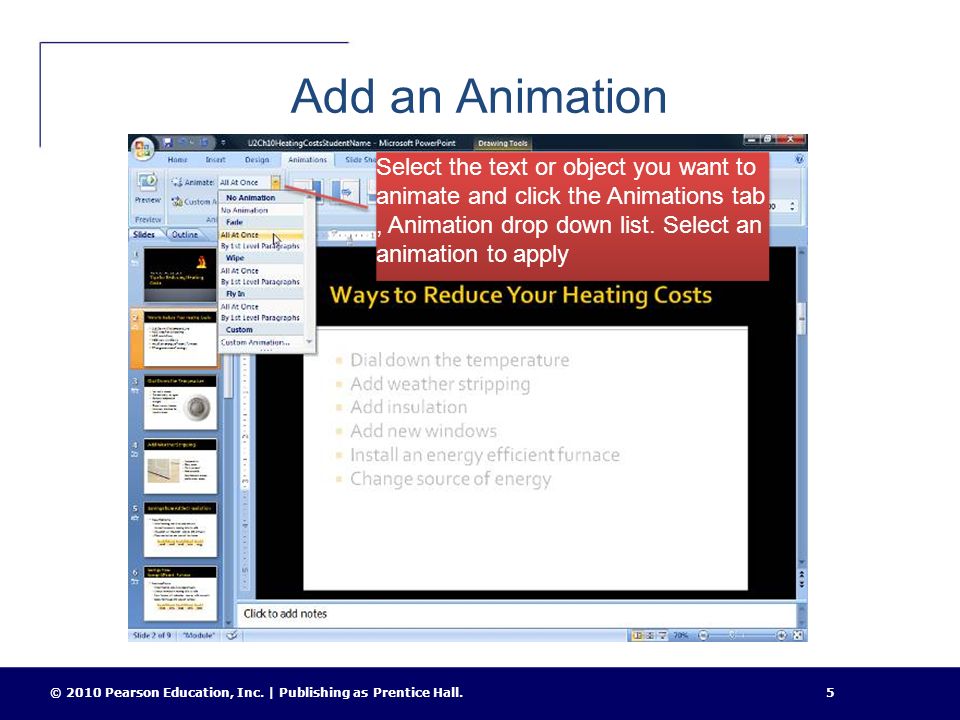
Task: Click slide title 'Ways to Reduce Your Heating Costs'
Action: point(520,295)
